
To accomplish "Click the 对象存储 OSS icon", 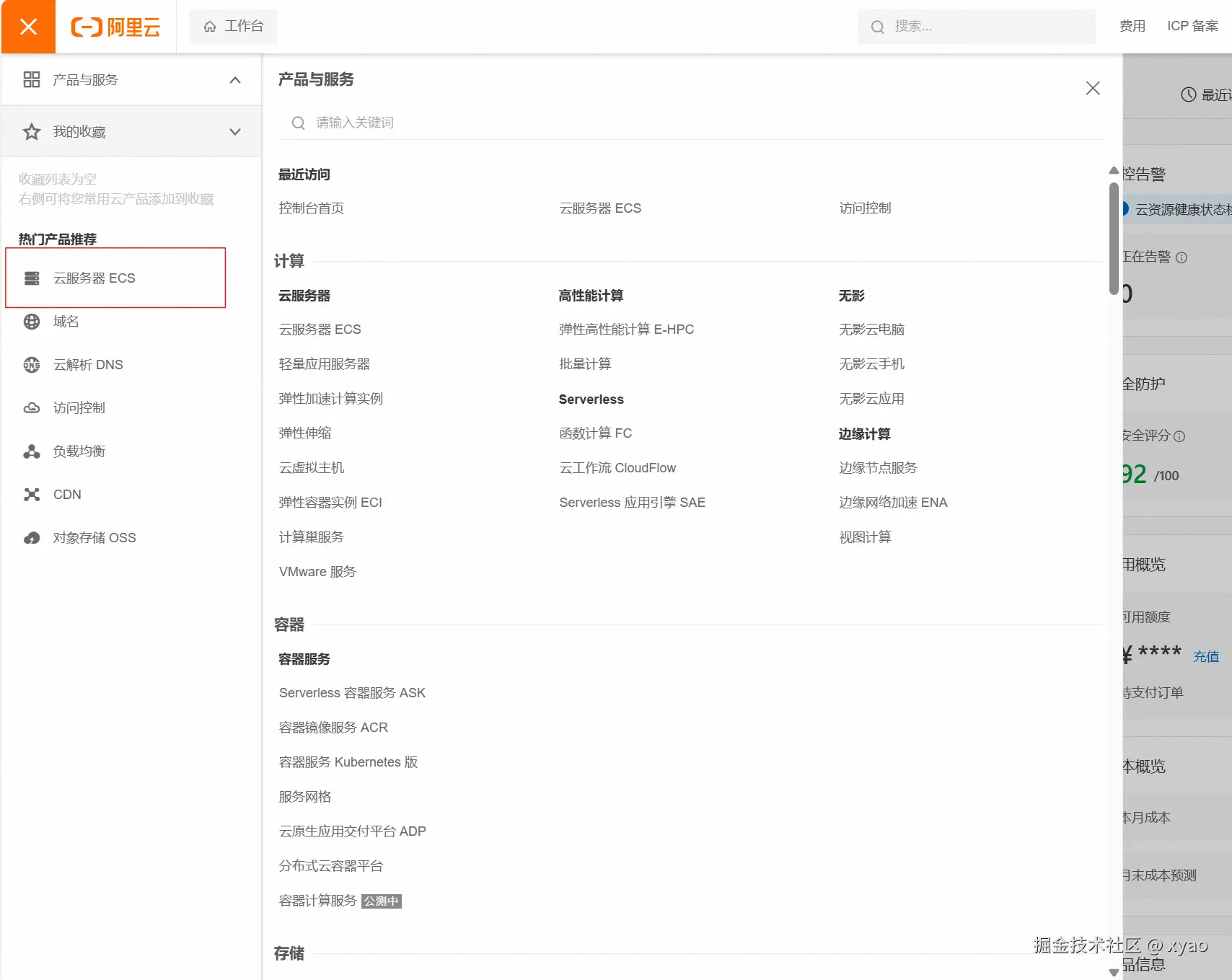I will (x=32, y=538).
